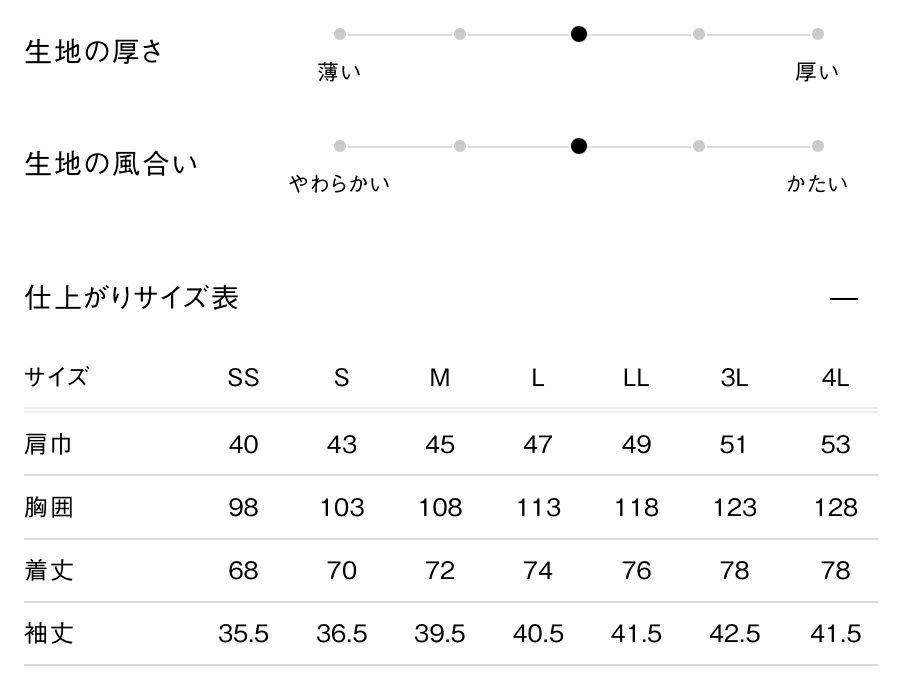Click the fourth dot on 生地の風合い scale
The image size is (908, 686).
[x=699, y=146]
